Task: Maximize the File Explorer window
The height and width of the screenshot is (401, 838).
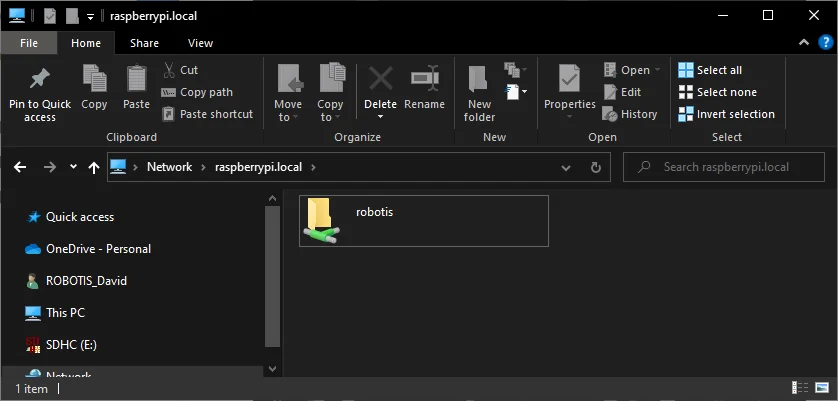Action: pos(768,16)
